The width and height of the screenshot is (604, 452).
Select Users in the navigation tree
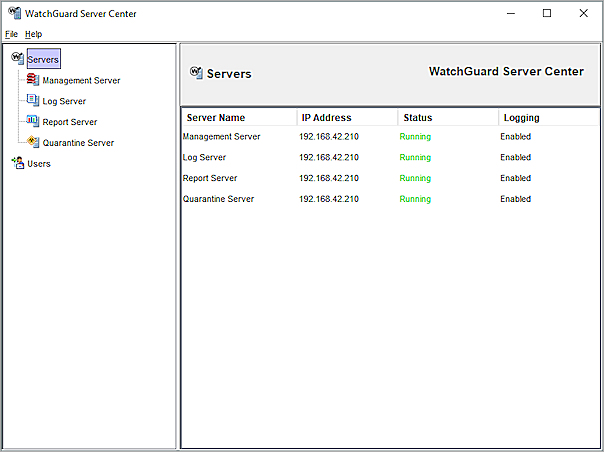tap(39, 164)
